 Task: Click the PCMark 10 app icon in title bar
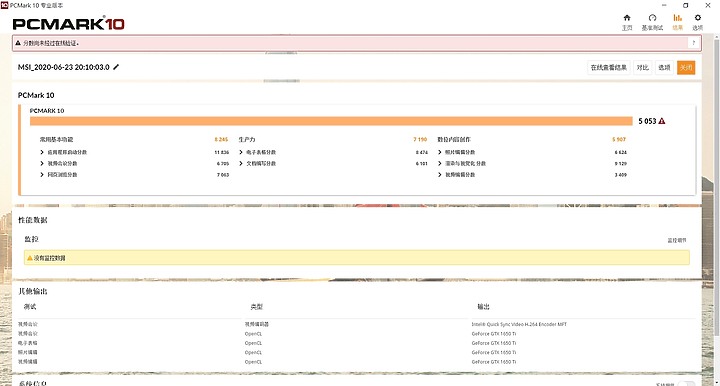(x=5, y=5)
